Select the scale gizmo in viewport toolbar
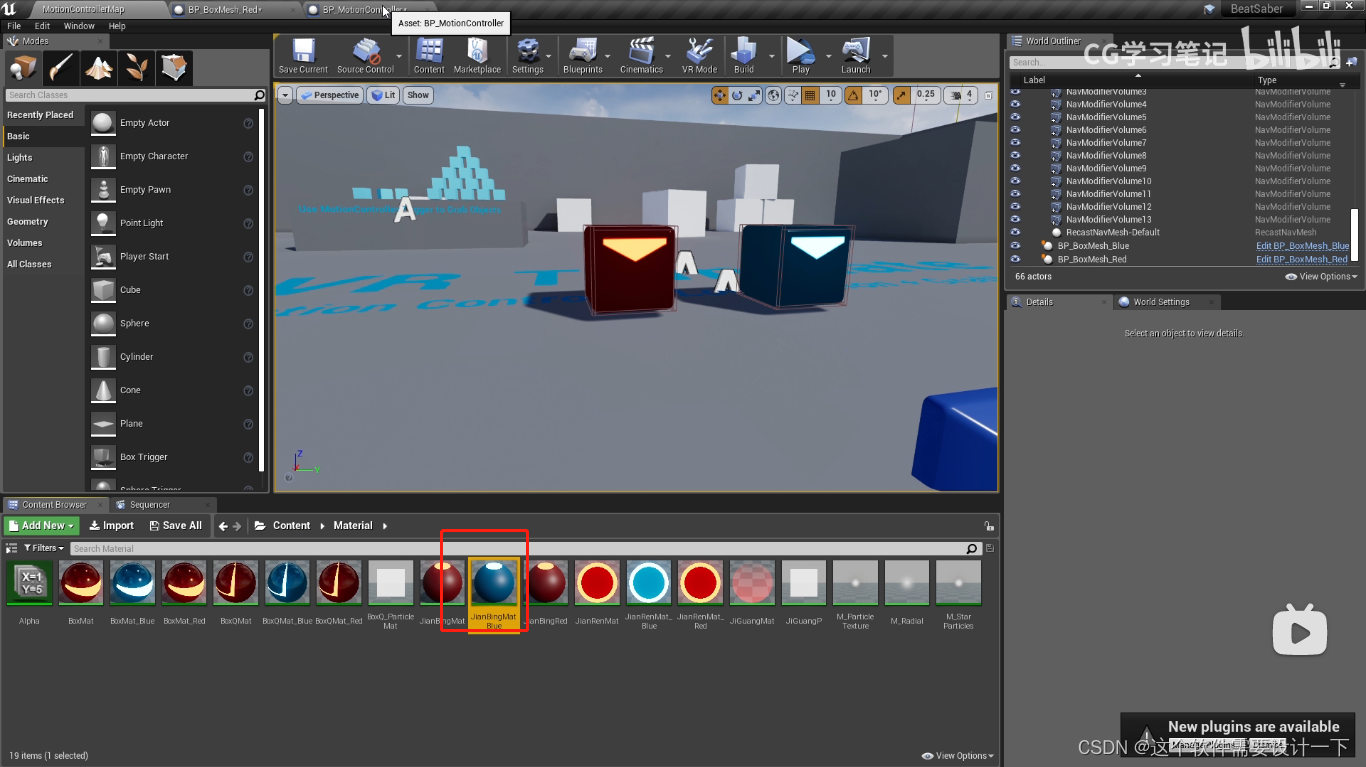 (755, 95)
